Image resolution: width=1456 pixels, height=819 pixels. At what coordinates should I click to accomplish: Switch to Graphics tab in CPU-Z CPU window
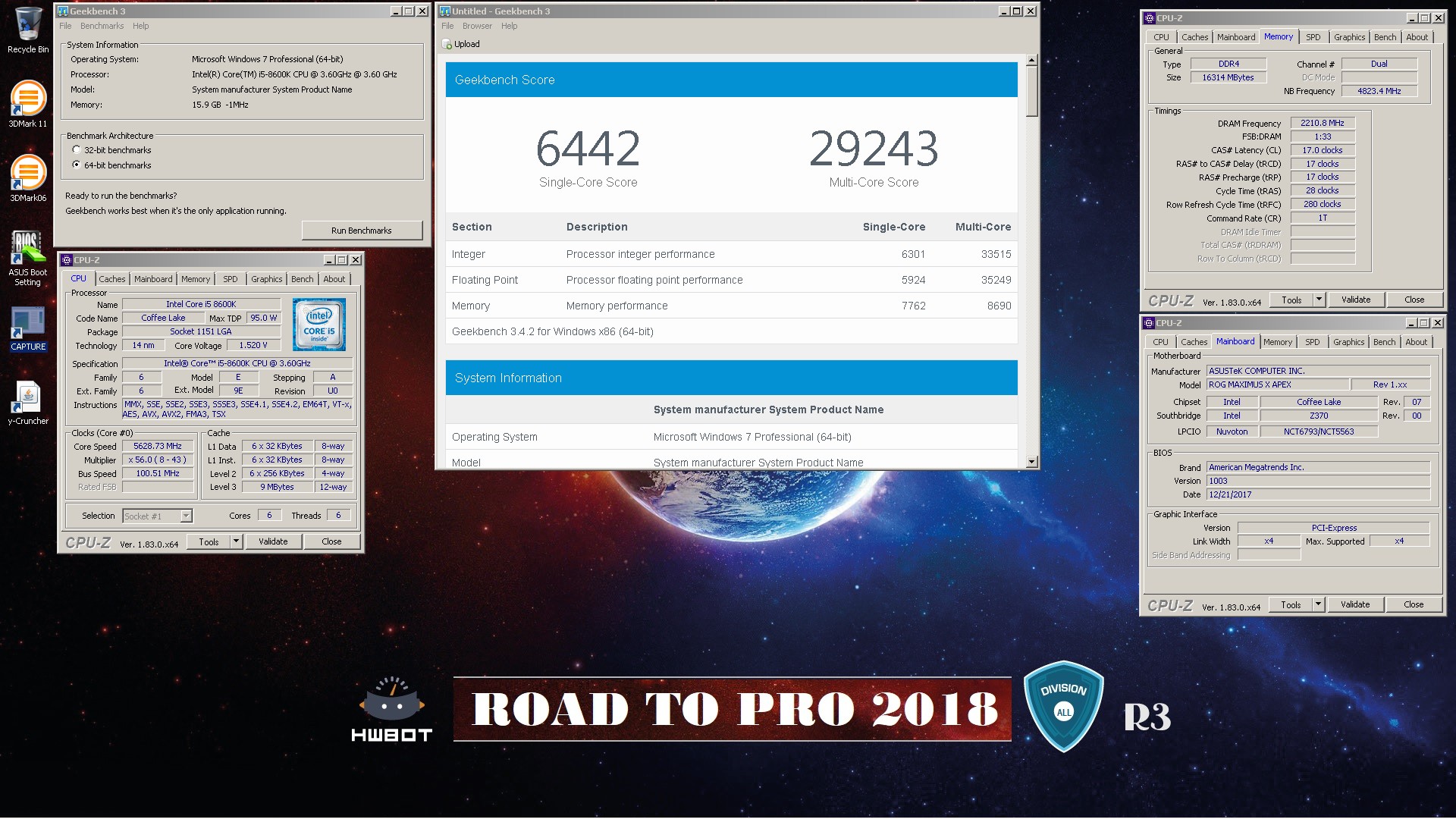coord(267,279)
